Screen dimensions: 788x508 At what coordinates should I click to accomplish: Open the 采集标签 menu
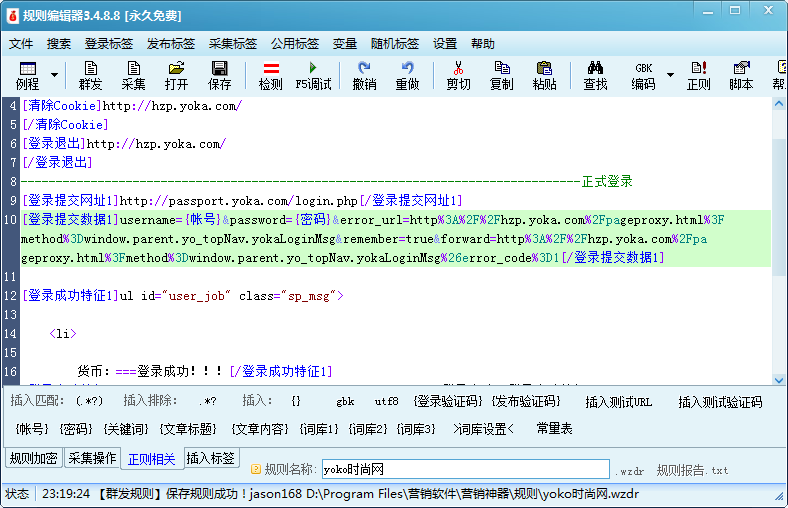(233, 44)
